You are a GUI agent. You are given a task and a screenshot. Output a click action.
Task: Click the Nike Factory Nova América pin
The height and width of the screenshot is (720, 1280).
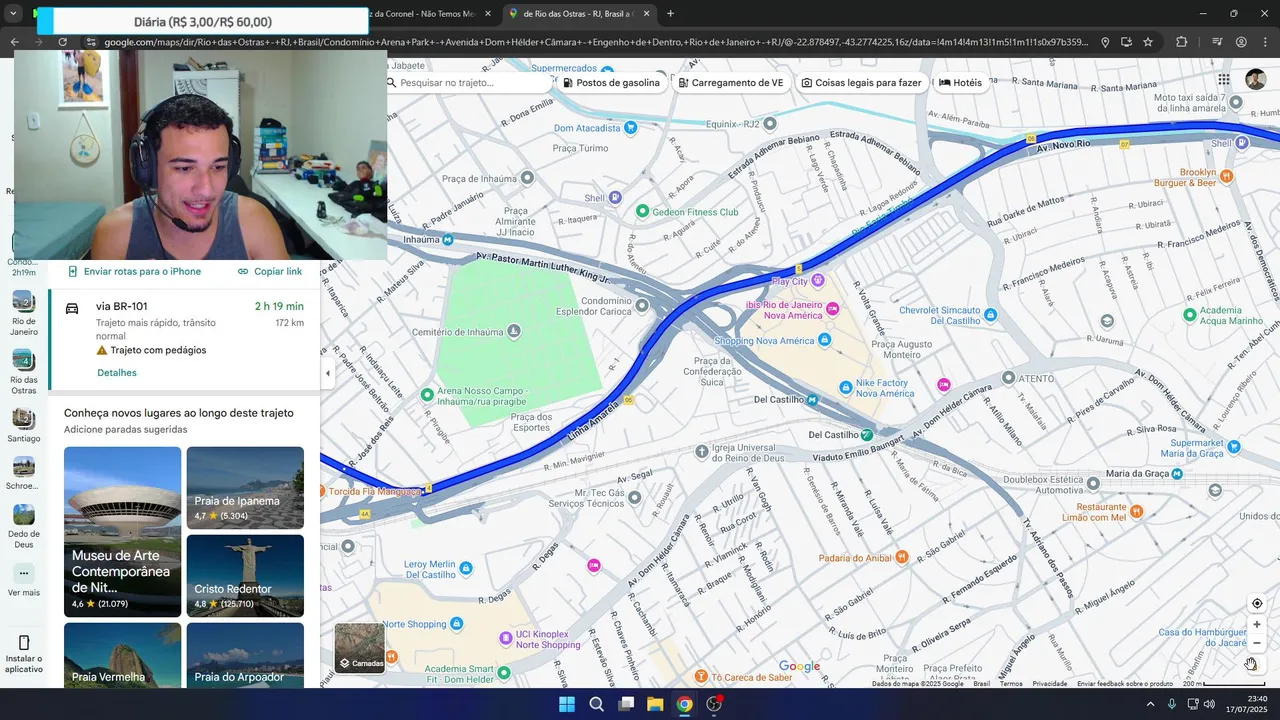846,387
